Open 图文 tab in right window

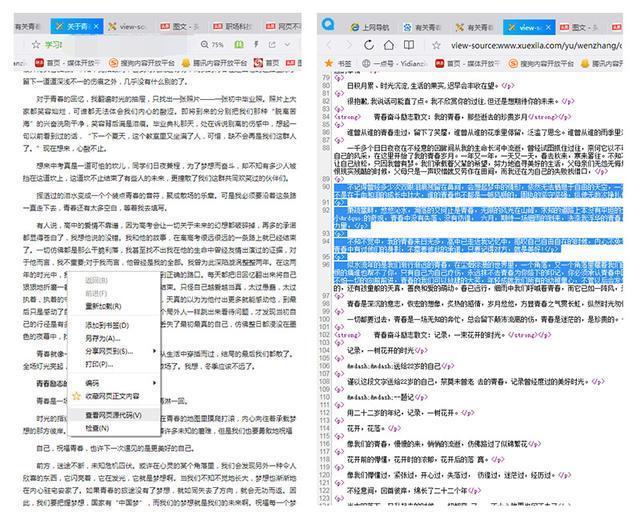coord(580,27)
